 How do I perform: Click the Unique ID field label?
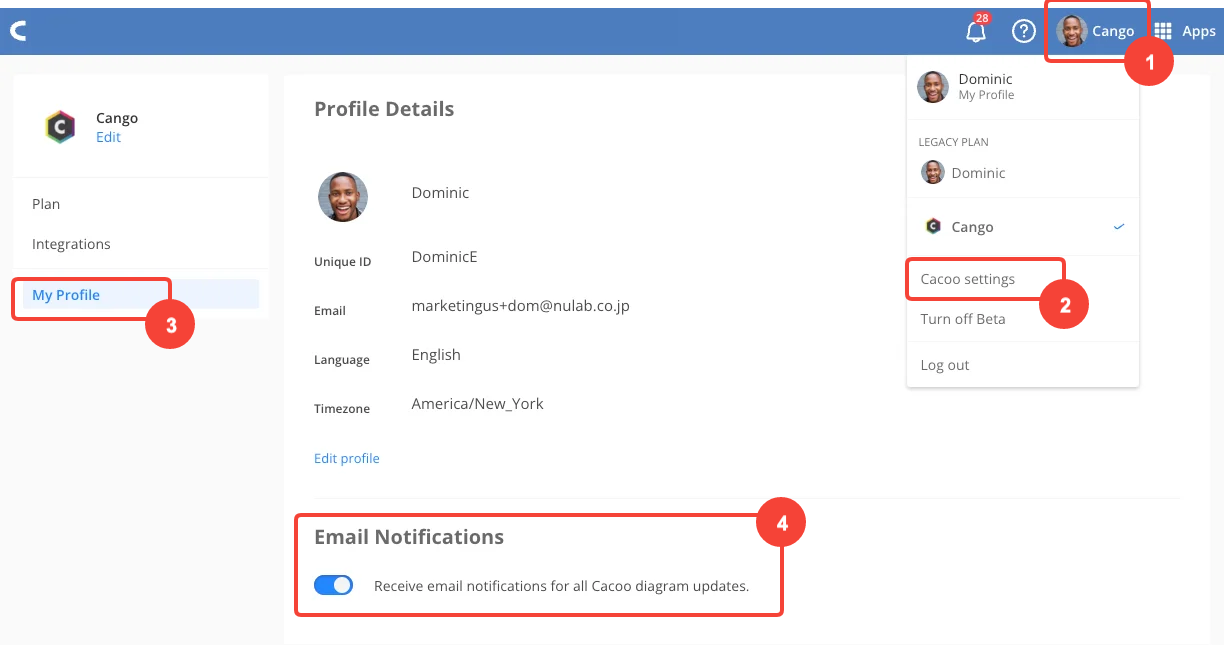coord(342,262)
